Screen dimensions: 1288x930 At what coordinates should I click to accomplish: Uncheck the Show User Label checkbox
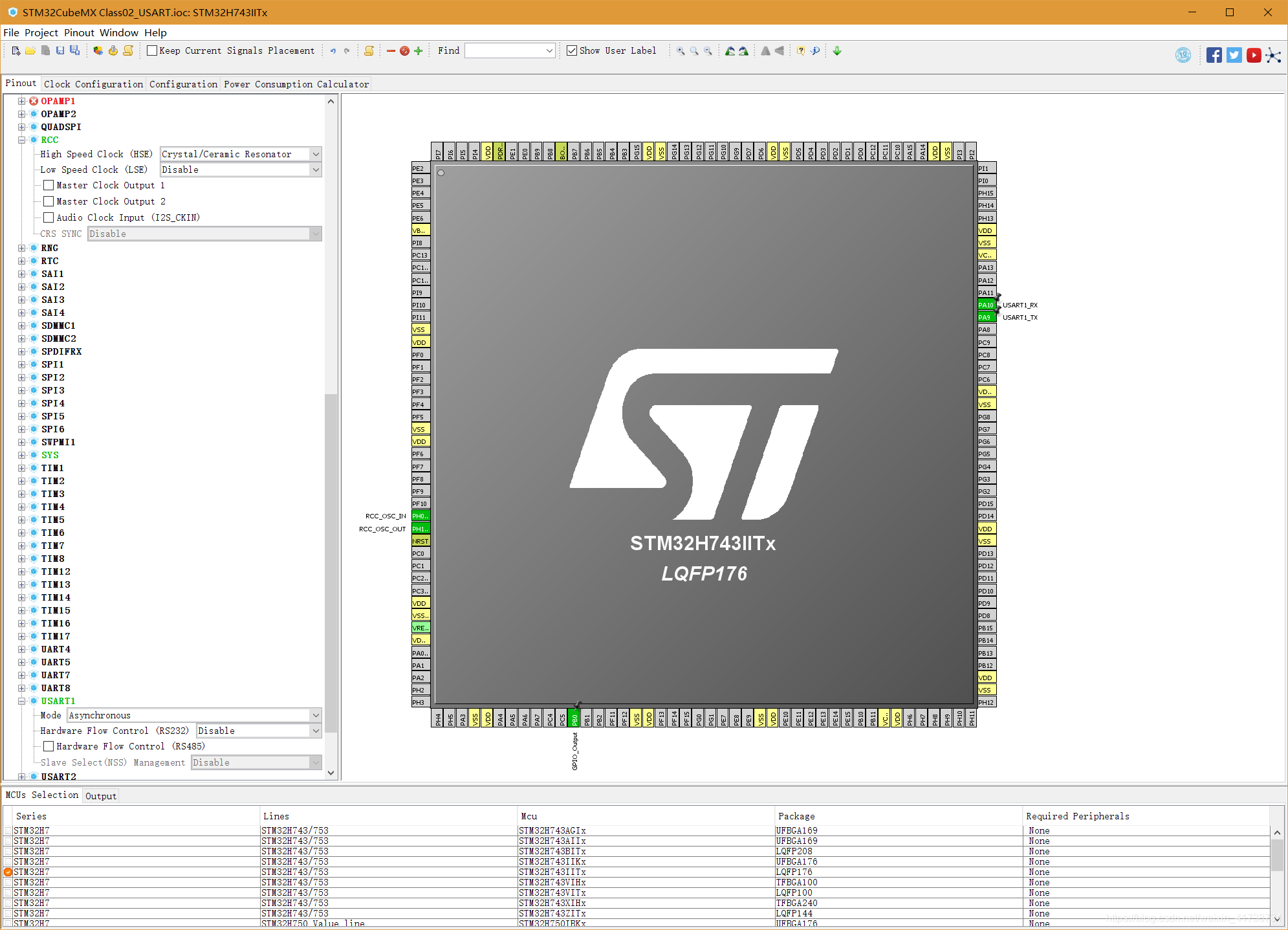572,50
